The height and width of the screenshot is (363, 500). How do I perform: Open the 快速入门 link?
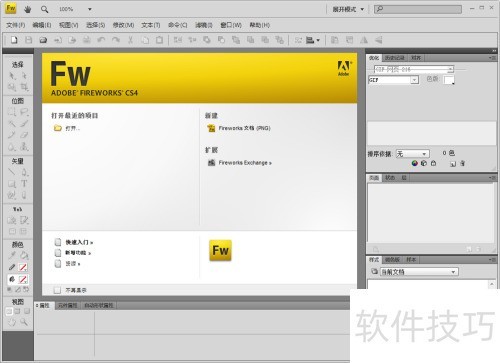[x=79, y=242]
